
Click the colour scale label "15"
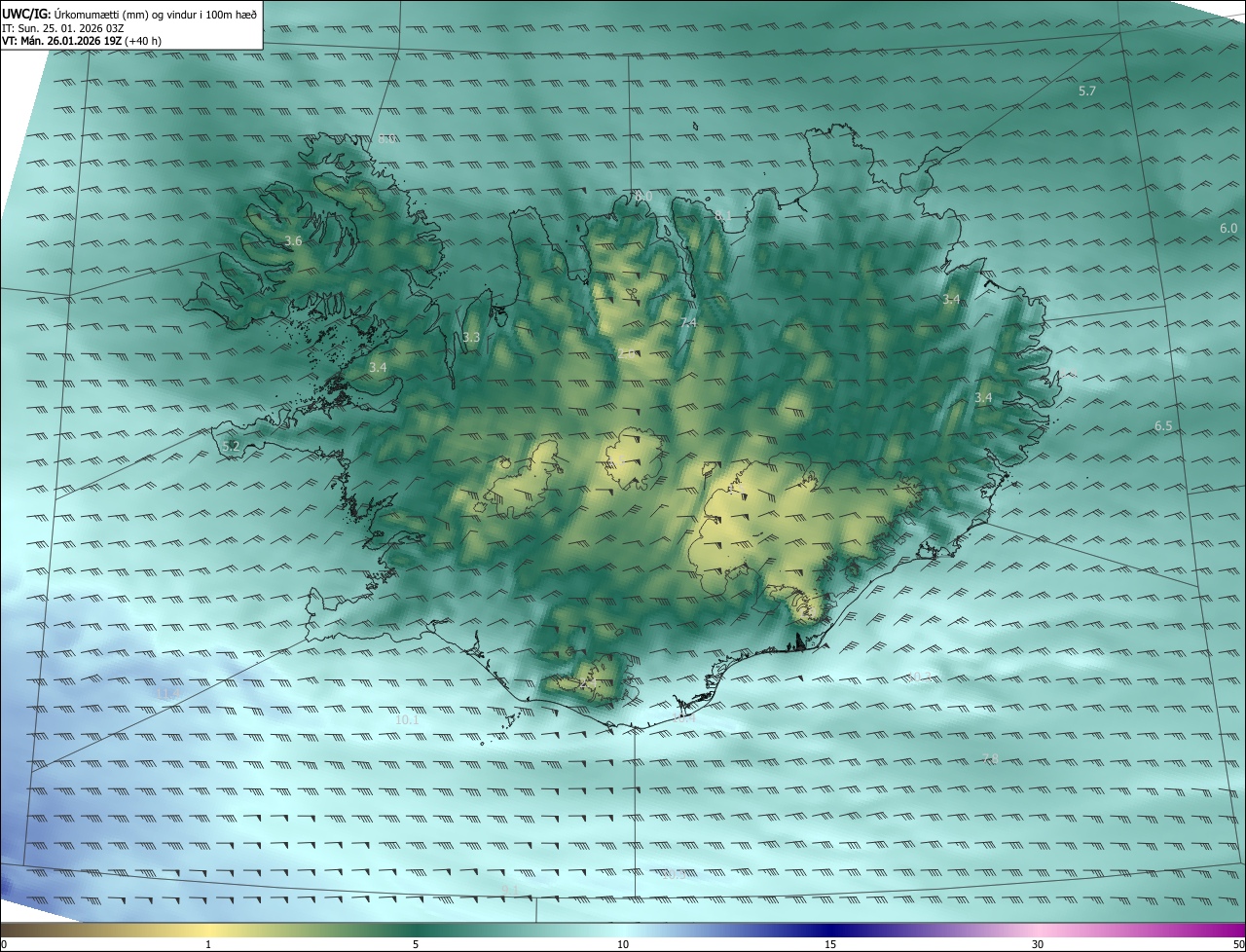click(x=830, y=945)
